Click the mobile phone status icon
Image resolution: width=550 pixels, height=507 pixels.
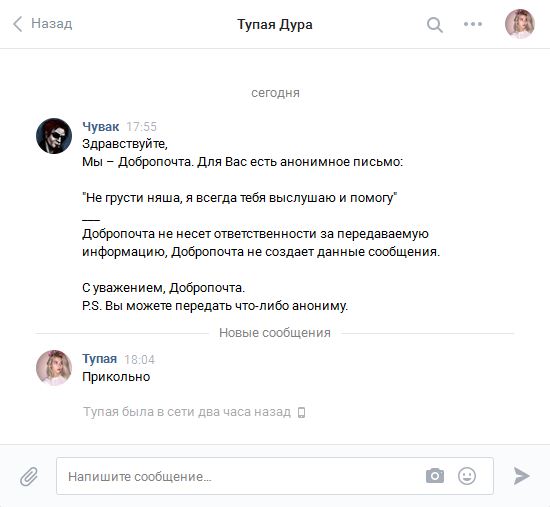301,412
